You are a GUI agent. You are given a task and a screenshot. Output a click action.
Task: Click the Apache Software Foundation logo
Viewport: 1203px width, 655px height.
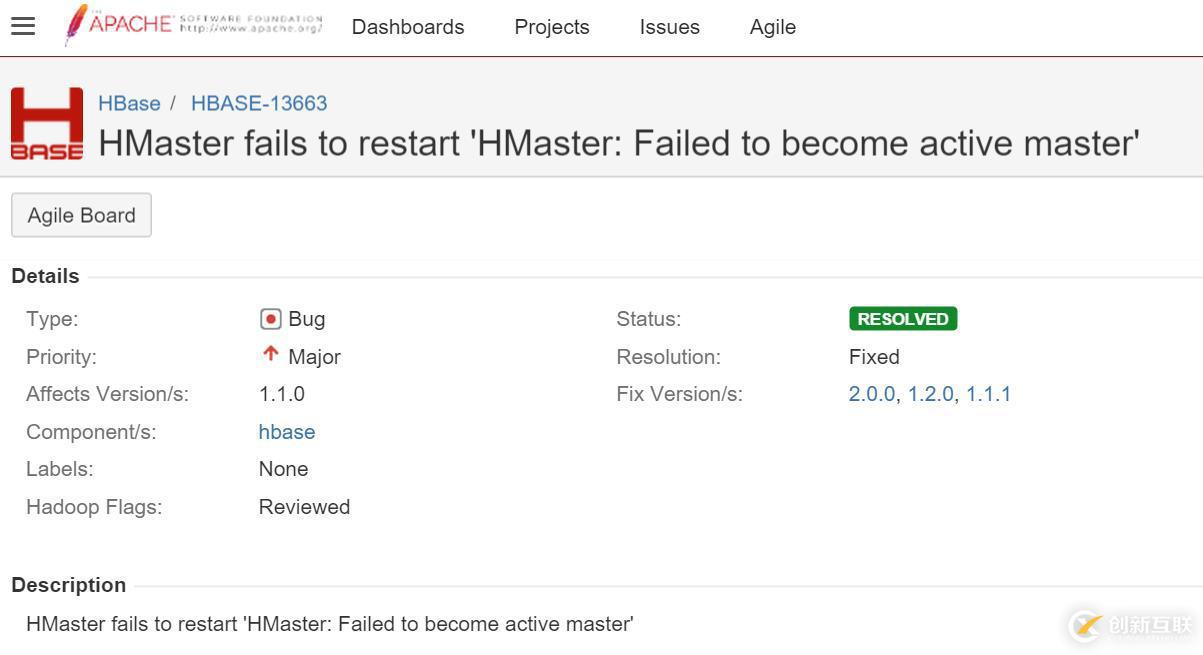(193, 24)
